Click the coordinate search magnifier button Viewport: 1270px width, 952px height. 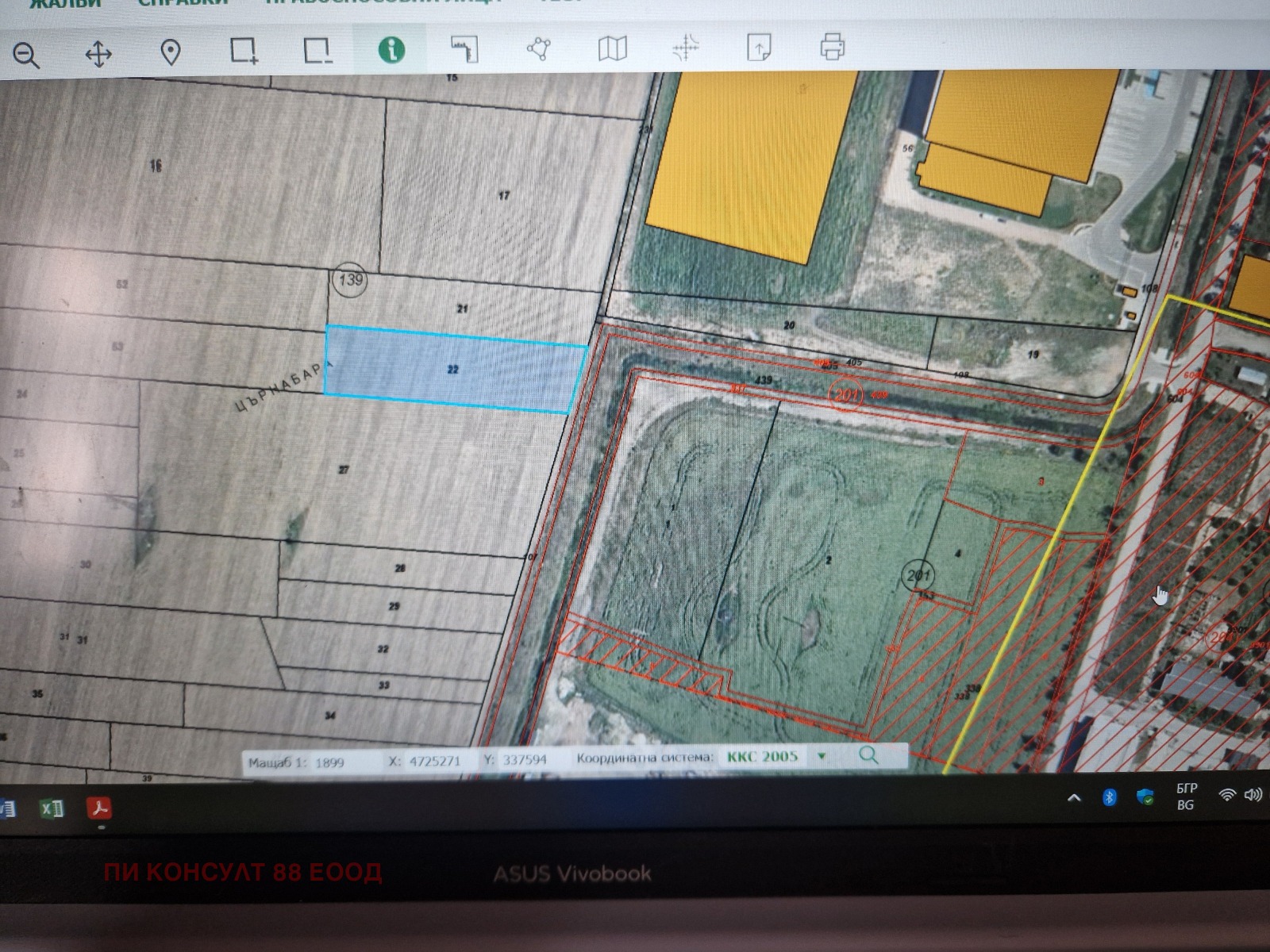pyautogui.click(x=868, y=754)
